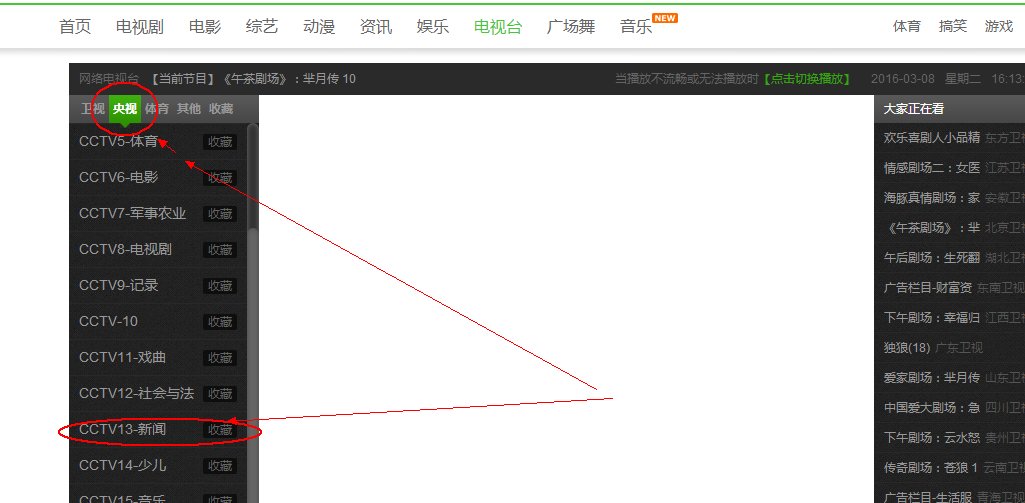This screenshot has height=503, width=1025.
Task: Go to the 广场舞 section
Action: 571,27
